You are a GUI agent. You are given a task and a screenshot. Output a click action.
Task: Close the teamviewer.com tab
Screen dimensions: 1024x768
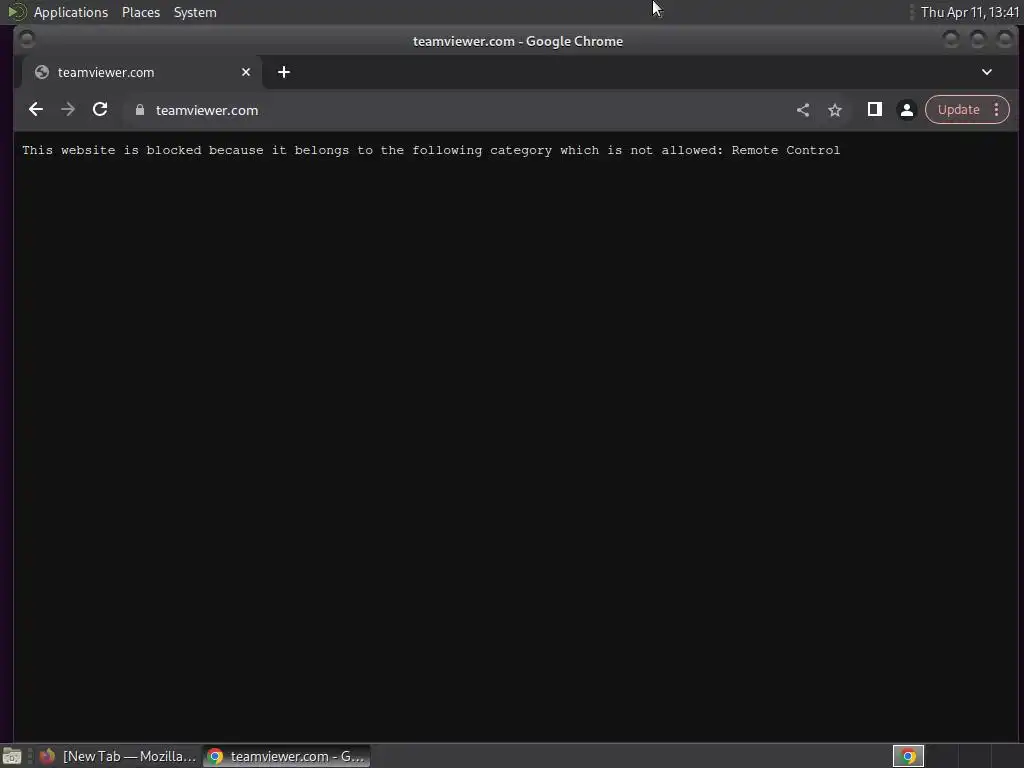[246, 72]
